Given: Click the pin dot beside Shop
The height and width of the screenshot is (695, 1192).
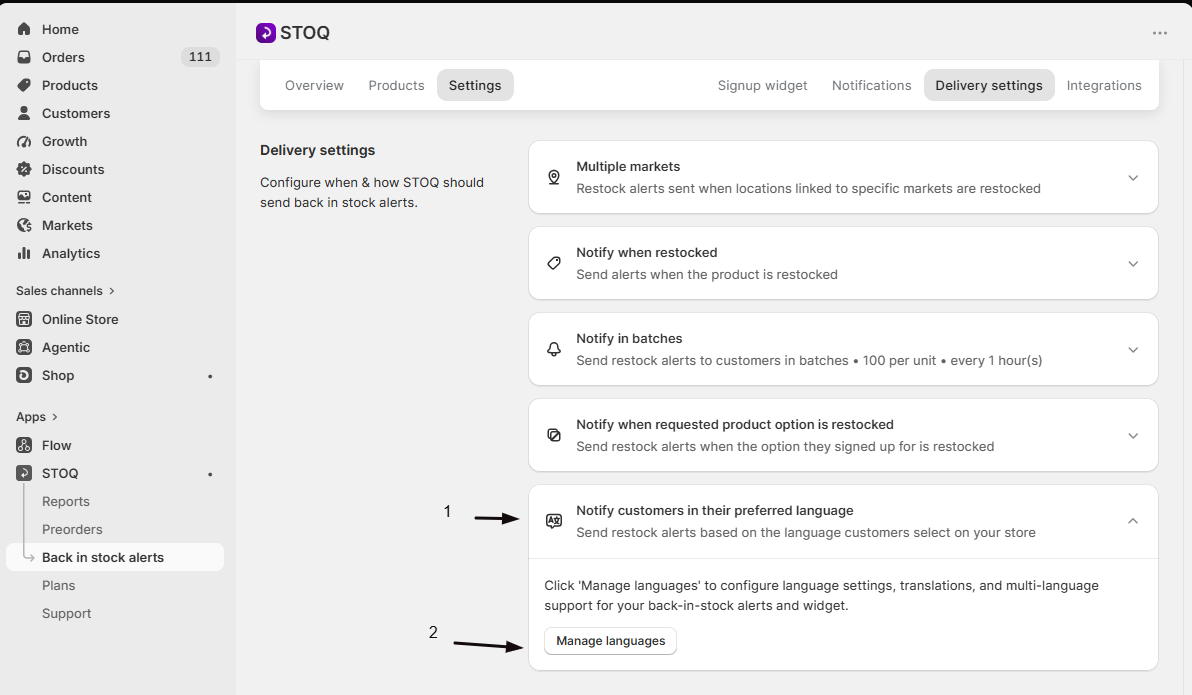Looking at the screenshot, I should (x=210, y=376).
